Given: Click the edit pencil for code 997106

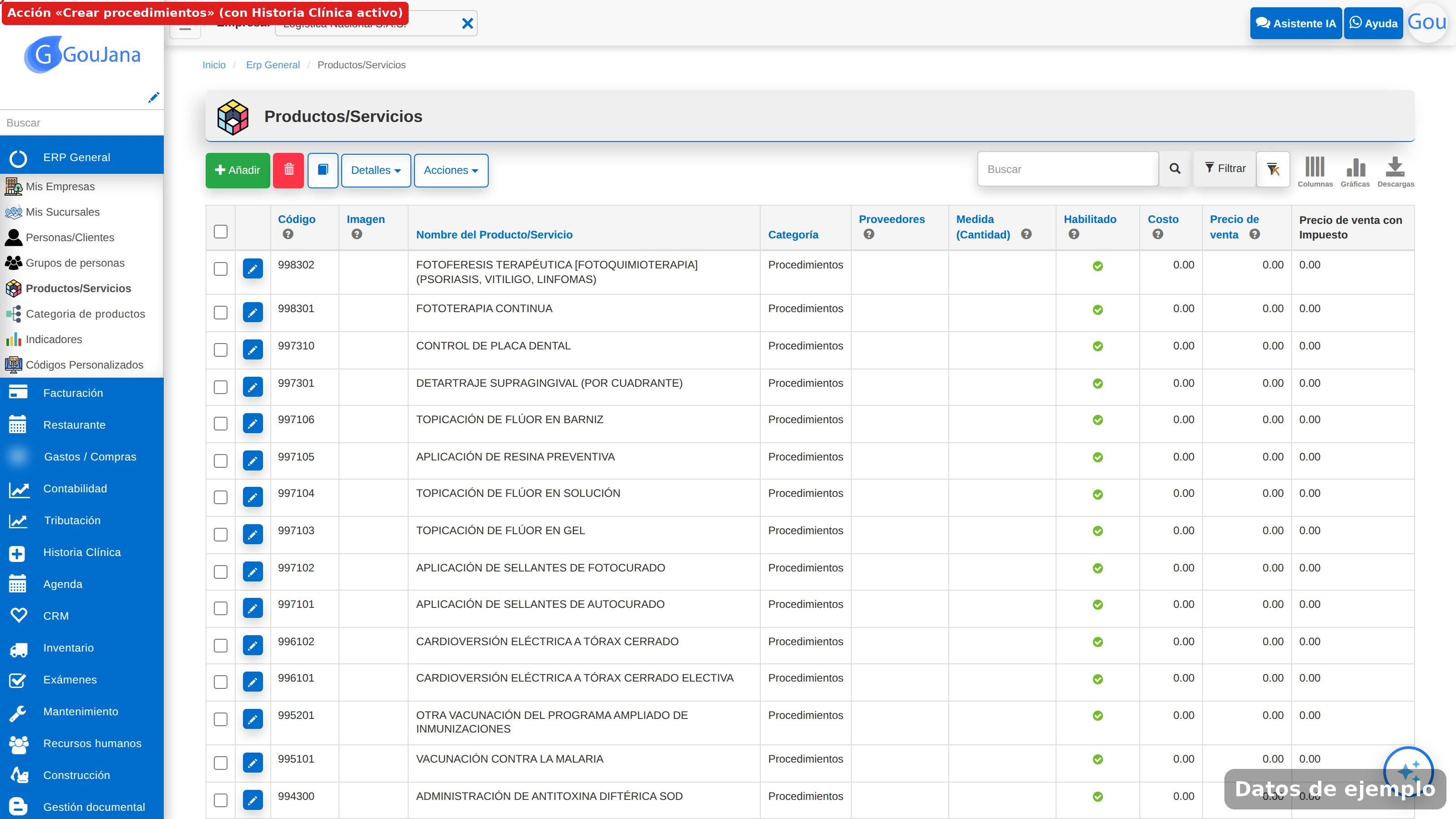Looking at the screenshot, I should (x=253, y=423).
